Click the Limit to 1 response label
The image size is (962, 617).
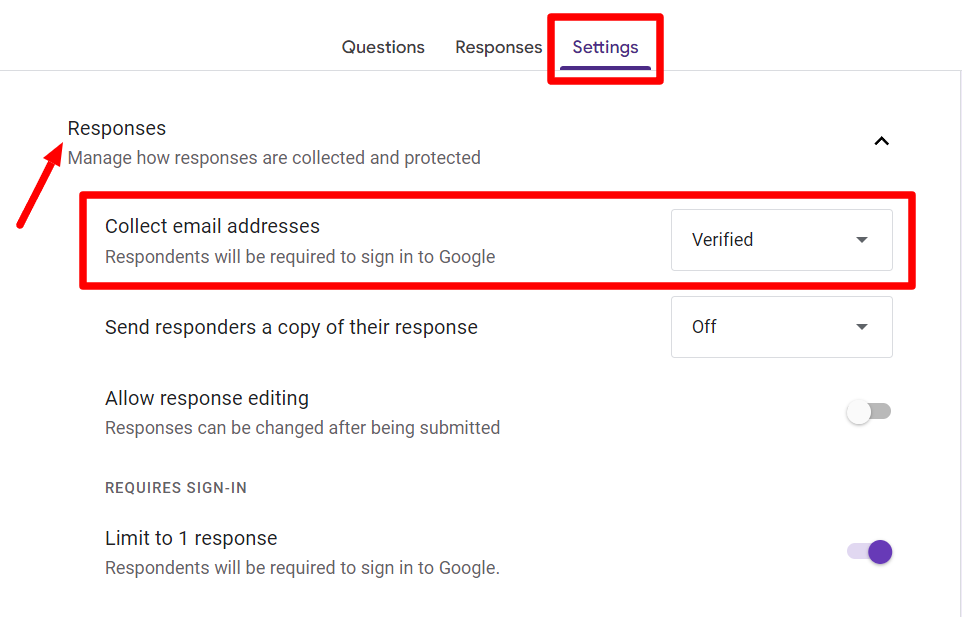coord(191,538)
